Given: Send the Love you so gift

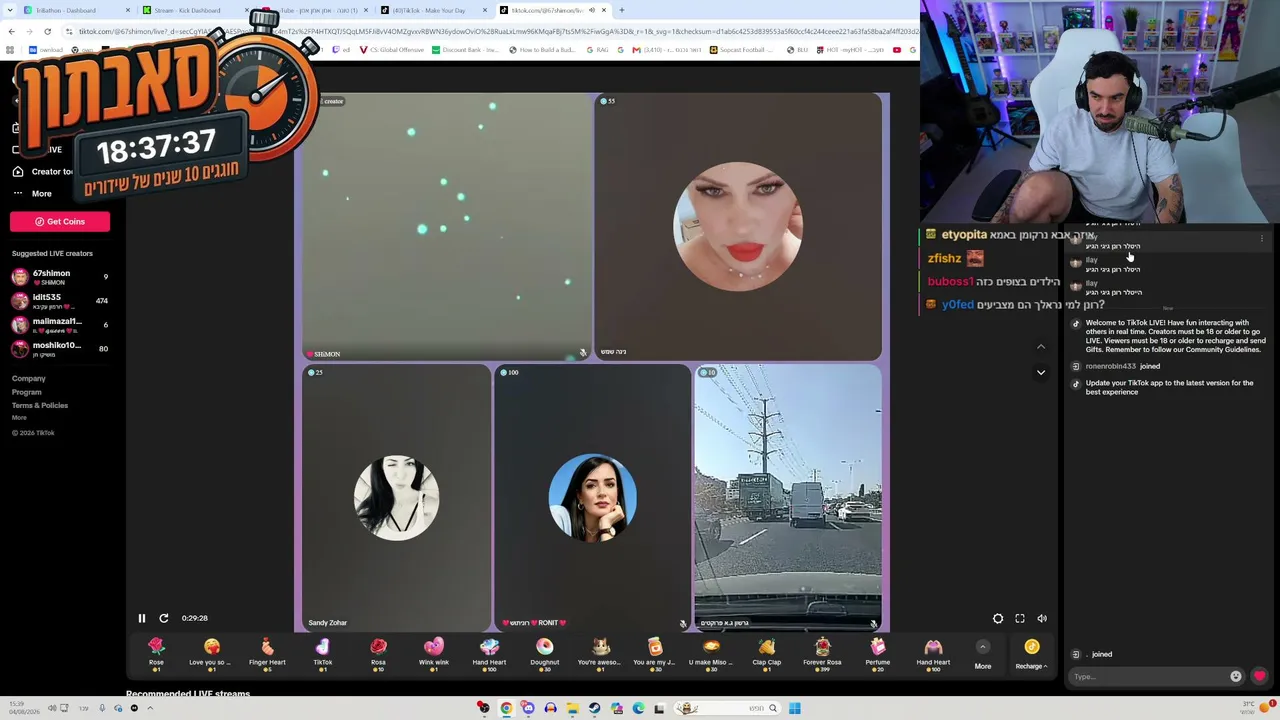Looking at the screenshot, I should pos(211,653).
